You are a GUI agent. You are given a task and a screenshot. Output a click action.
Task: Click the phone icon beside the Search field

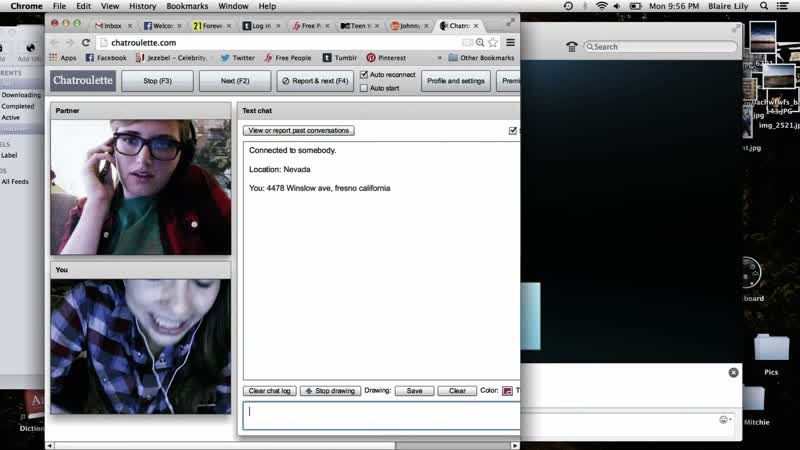click(x=571, y=47)
